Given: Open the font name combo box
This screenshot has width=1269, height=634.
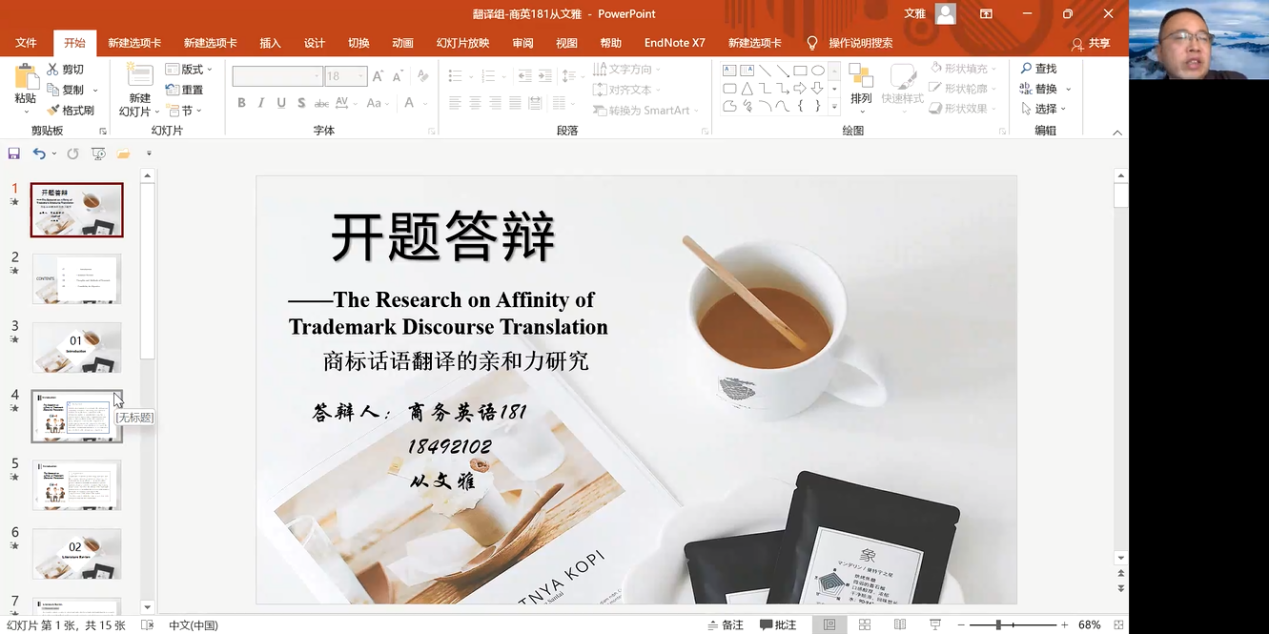Looking at the screenshot, I should pyautogui.click(x=277, y=76).
